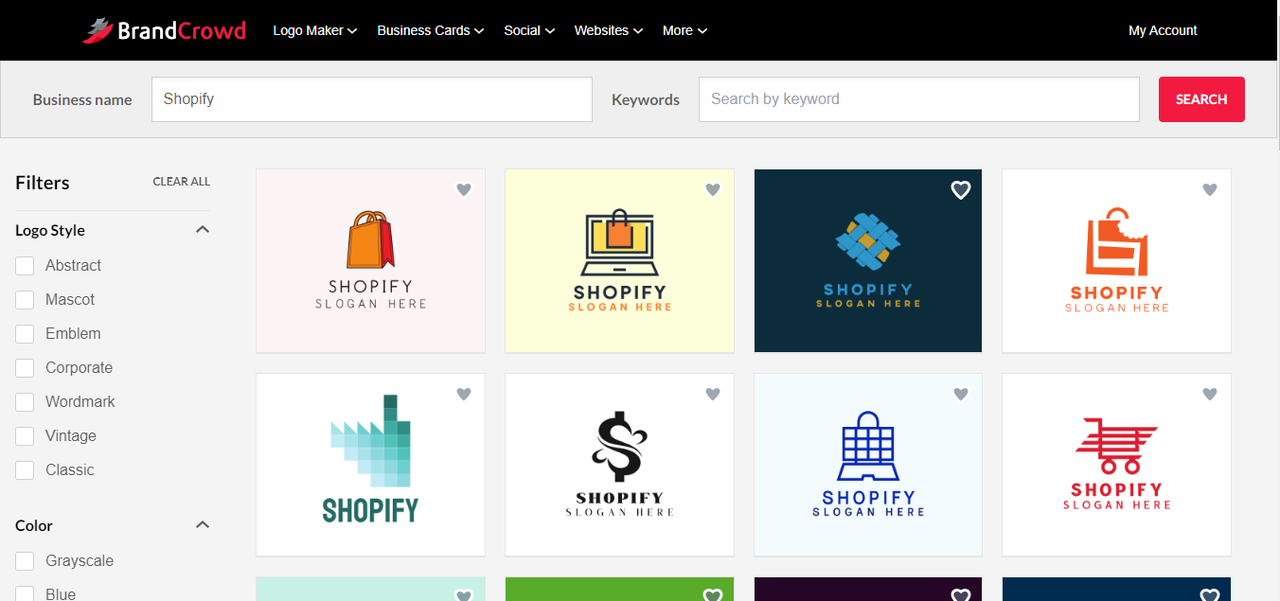Open the laptop with bag logo design
Viewport: 1280px width, 601px height.
[620, 260]
